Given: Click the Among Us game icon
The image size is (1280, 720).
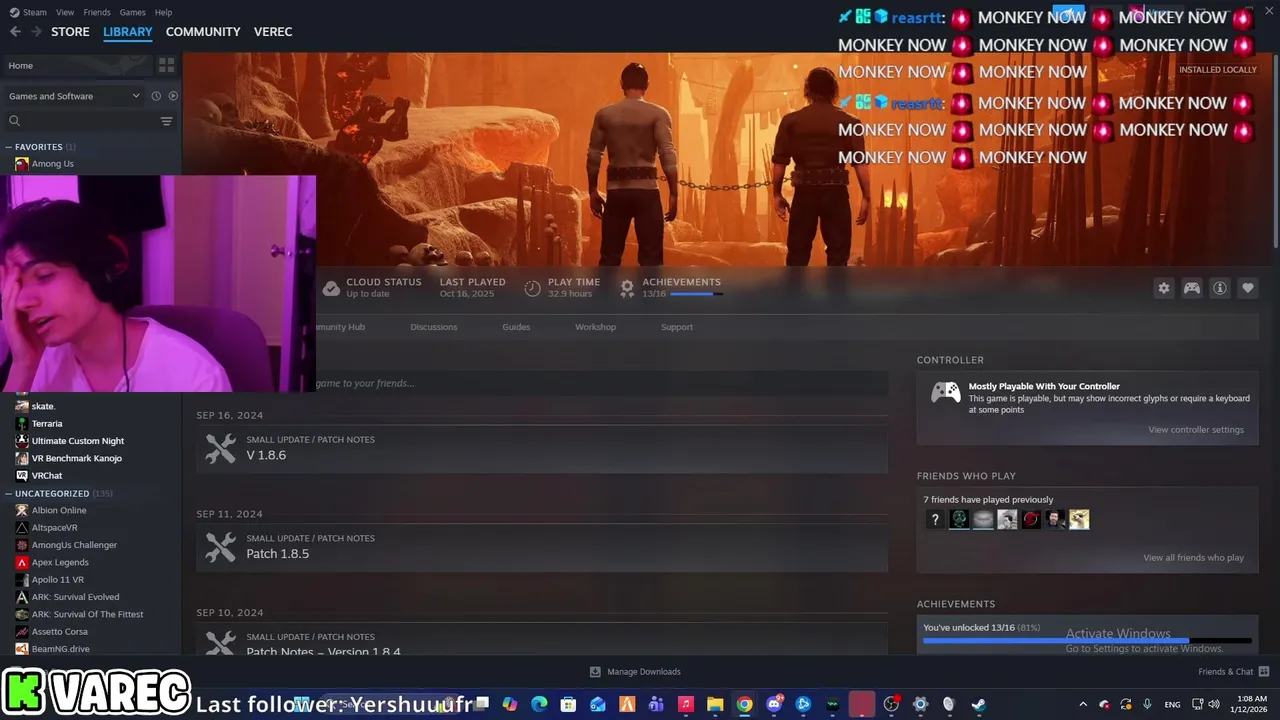Looking at the screenshot, I should (x=22, y=164).
